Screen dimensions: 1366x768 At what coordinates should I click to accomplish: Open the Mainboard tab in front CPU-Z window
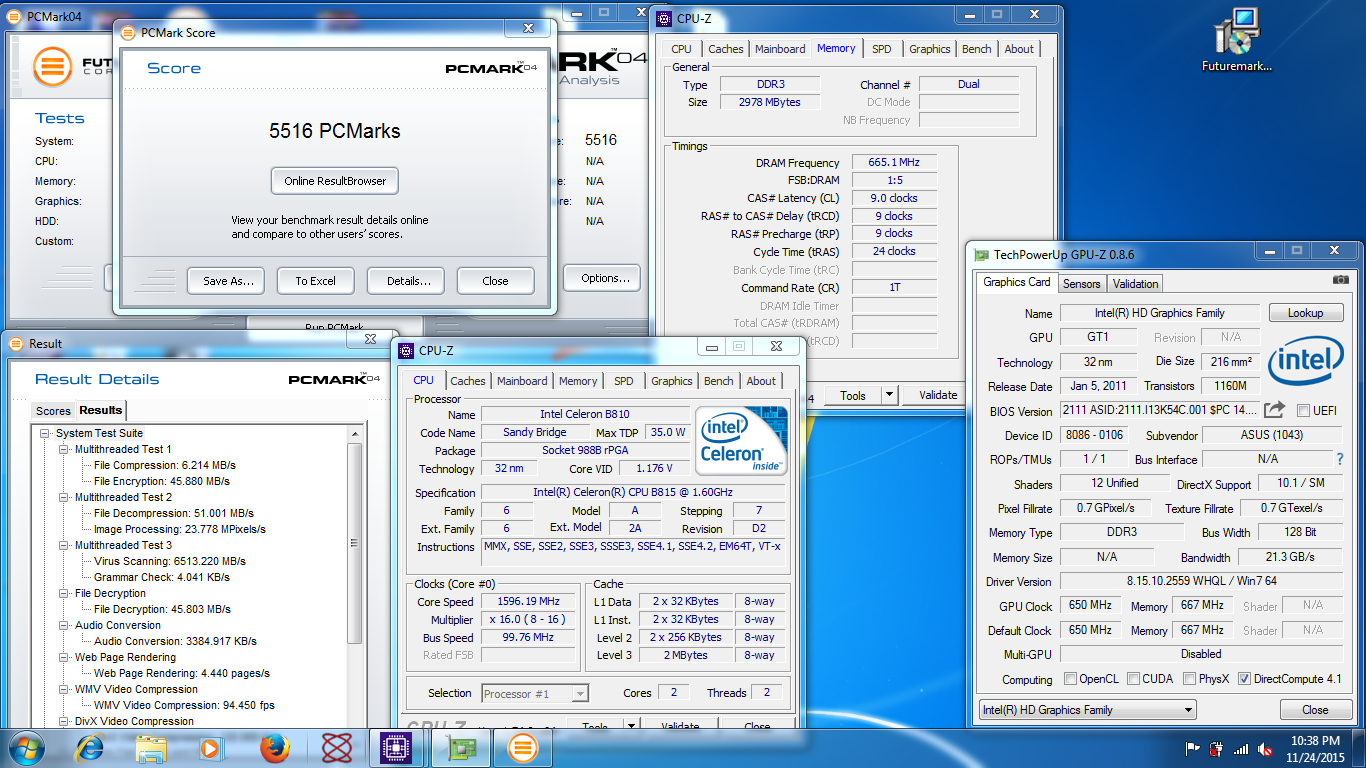click(x=522, y=381)
